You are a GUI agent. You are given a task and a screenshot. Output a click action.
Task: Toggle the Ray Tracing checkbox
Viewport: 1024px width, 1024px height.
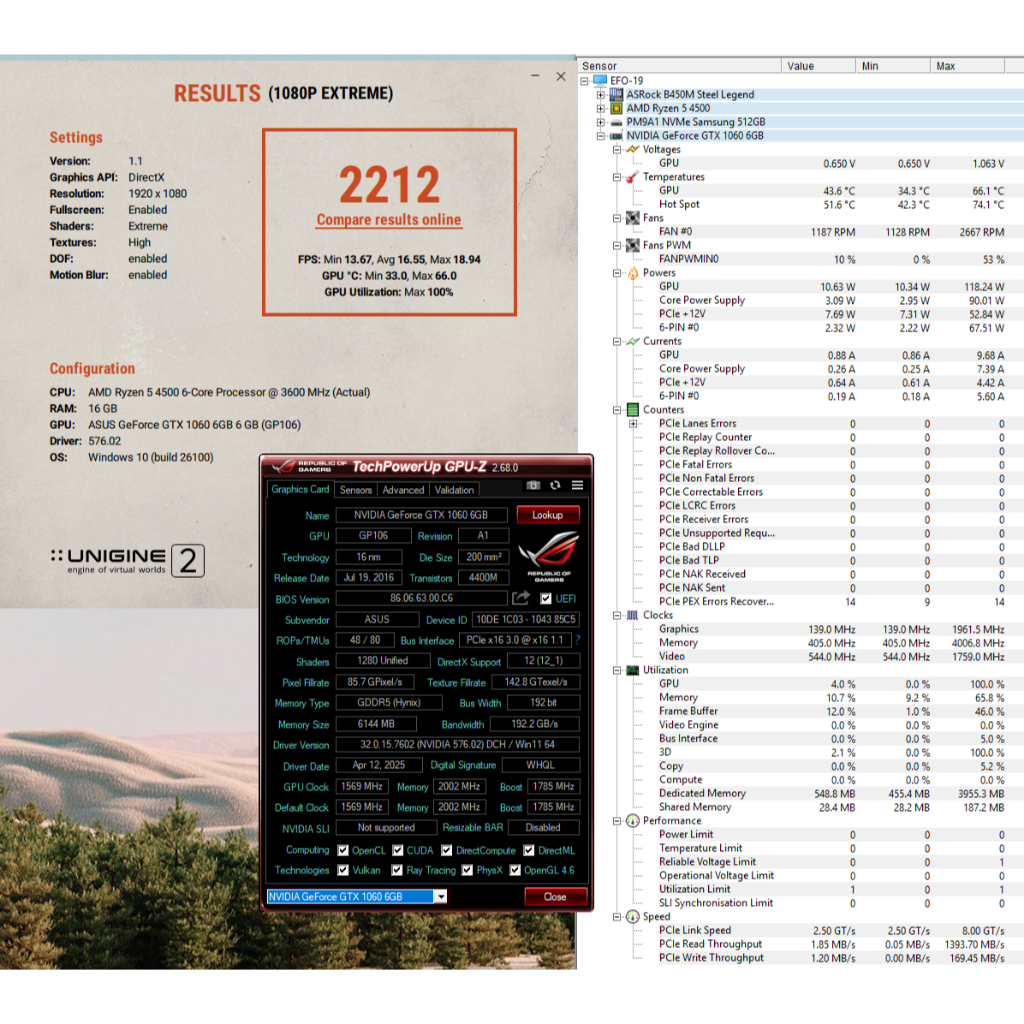pos(398,871)
